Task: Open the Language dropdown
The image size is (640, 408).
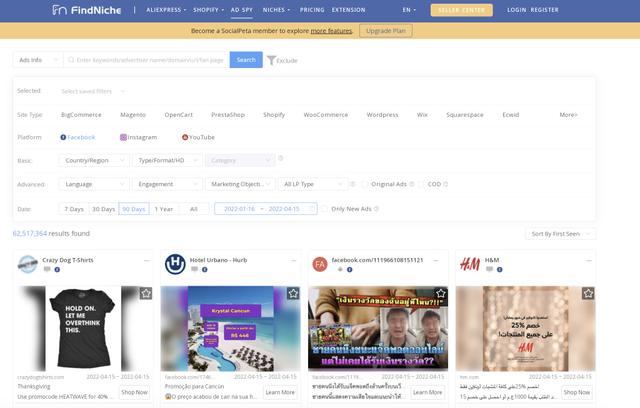Action: pyautogui.click(x=94, y=184)
